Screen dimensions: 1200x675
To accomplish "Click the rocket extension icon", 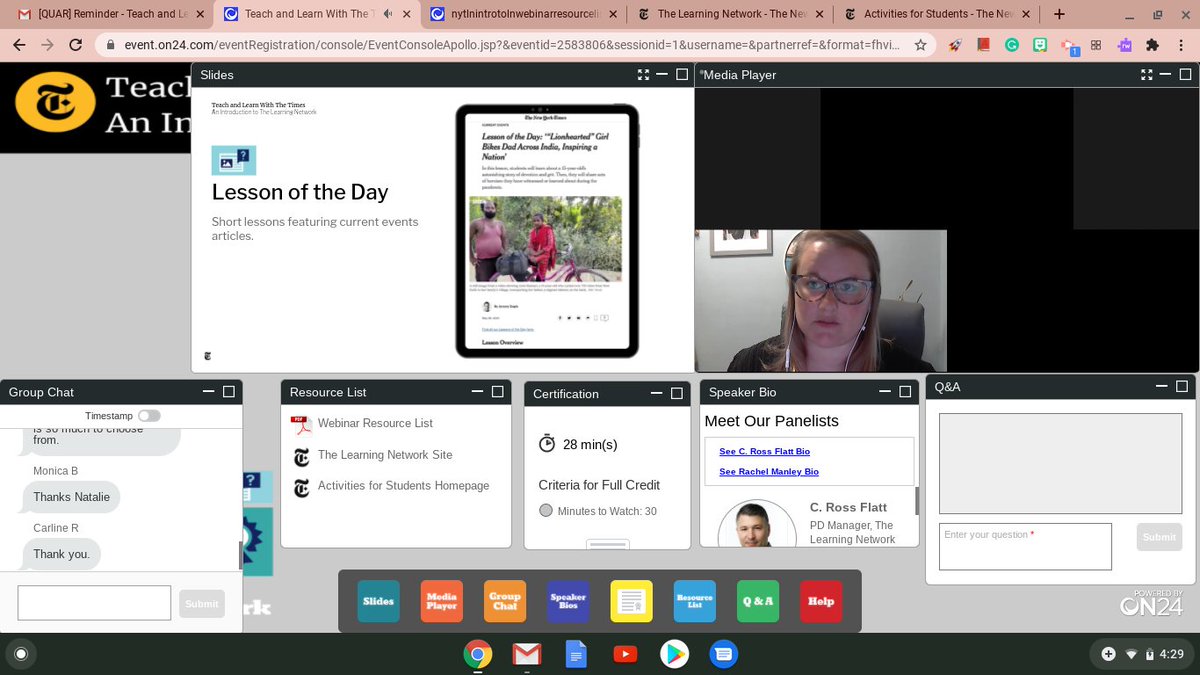I will pyautogui.click(x=956, y=45).
